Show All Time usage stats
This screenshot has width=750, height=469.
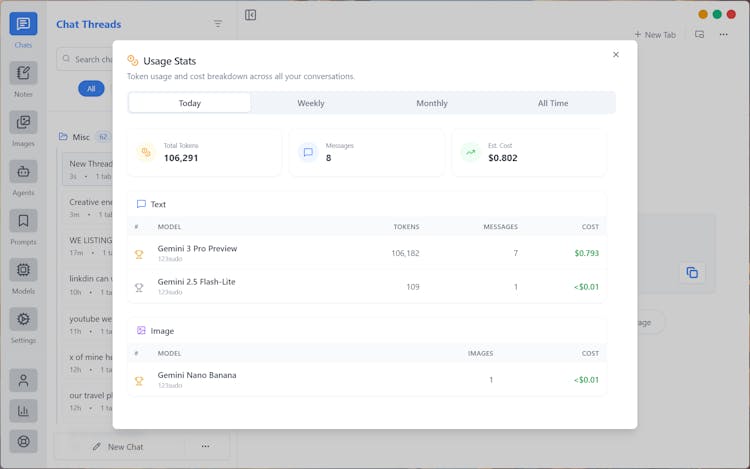pyautogui.click(x=553, y=103)
